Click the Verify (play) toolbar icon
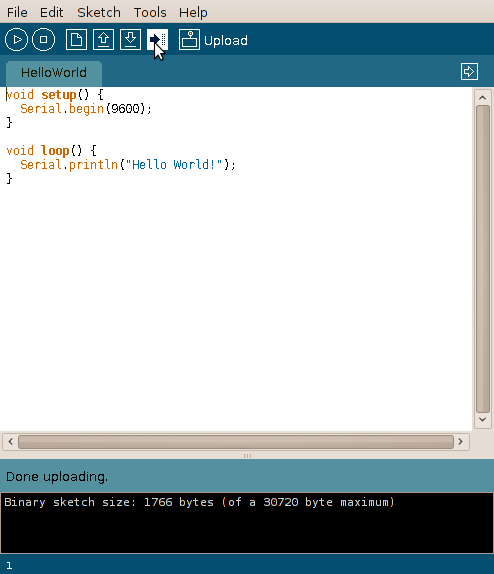494x574 pixels. pyautogui.click(x=16, y=40)
